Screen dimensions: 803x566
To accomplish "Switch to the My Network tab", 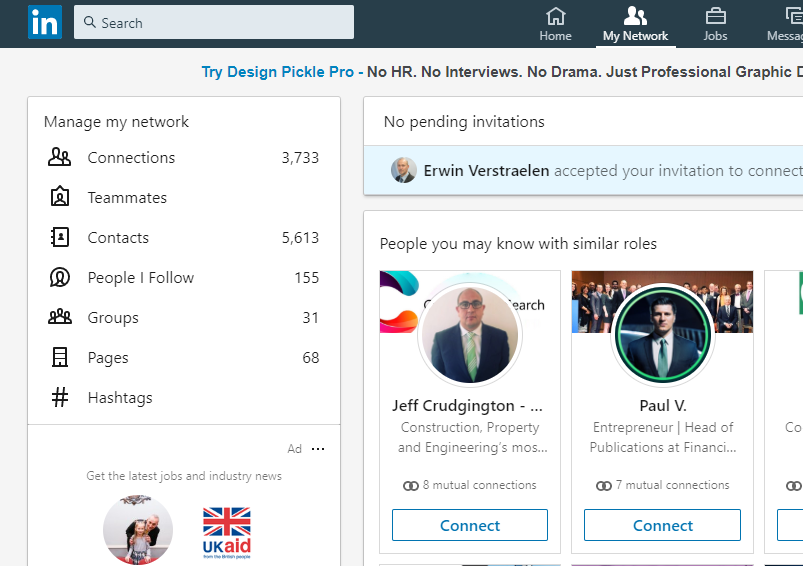I will point(635,23).
